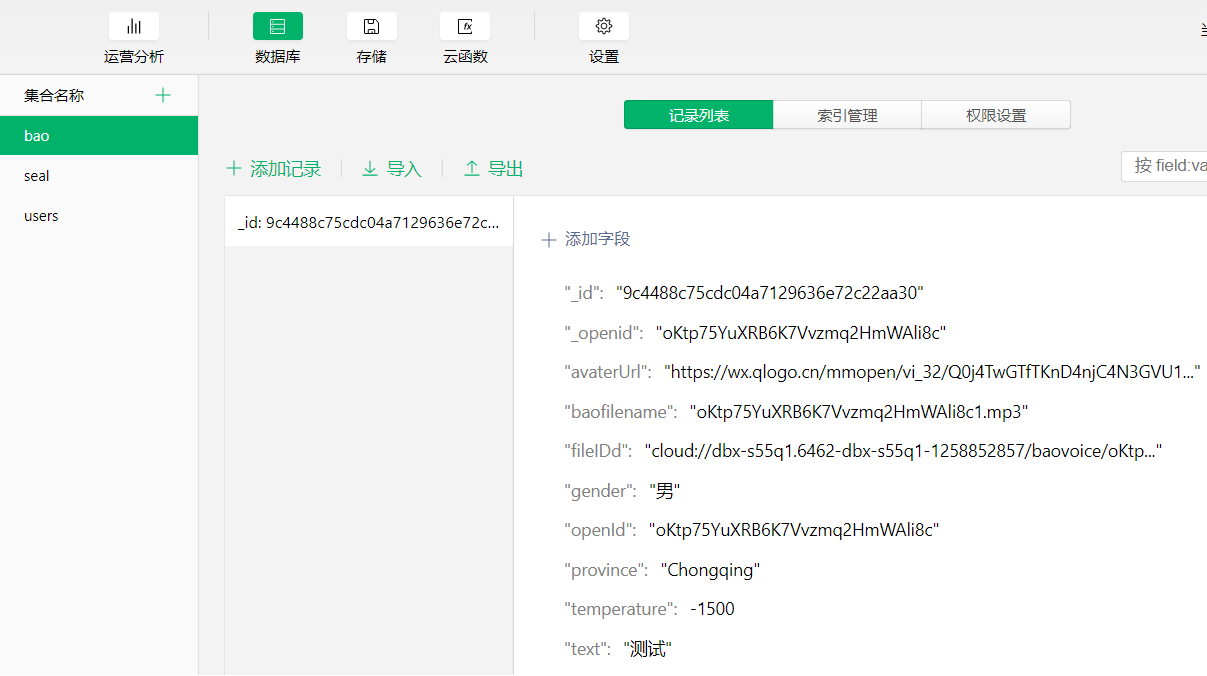The width and height of the screenshot is (1207, 676).
Task: Click the "_id" field value
Action: click(x=770, y=293)
